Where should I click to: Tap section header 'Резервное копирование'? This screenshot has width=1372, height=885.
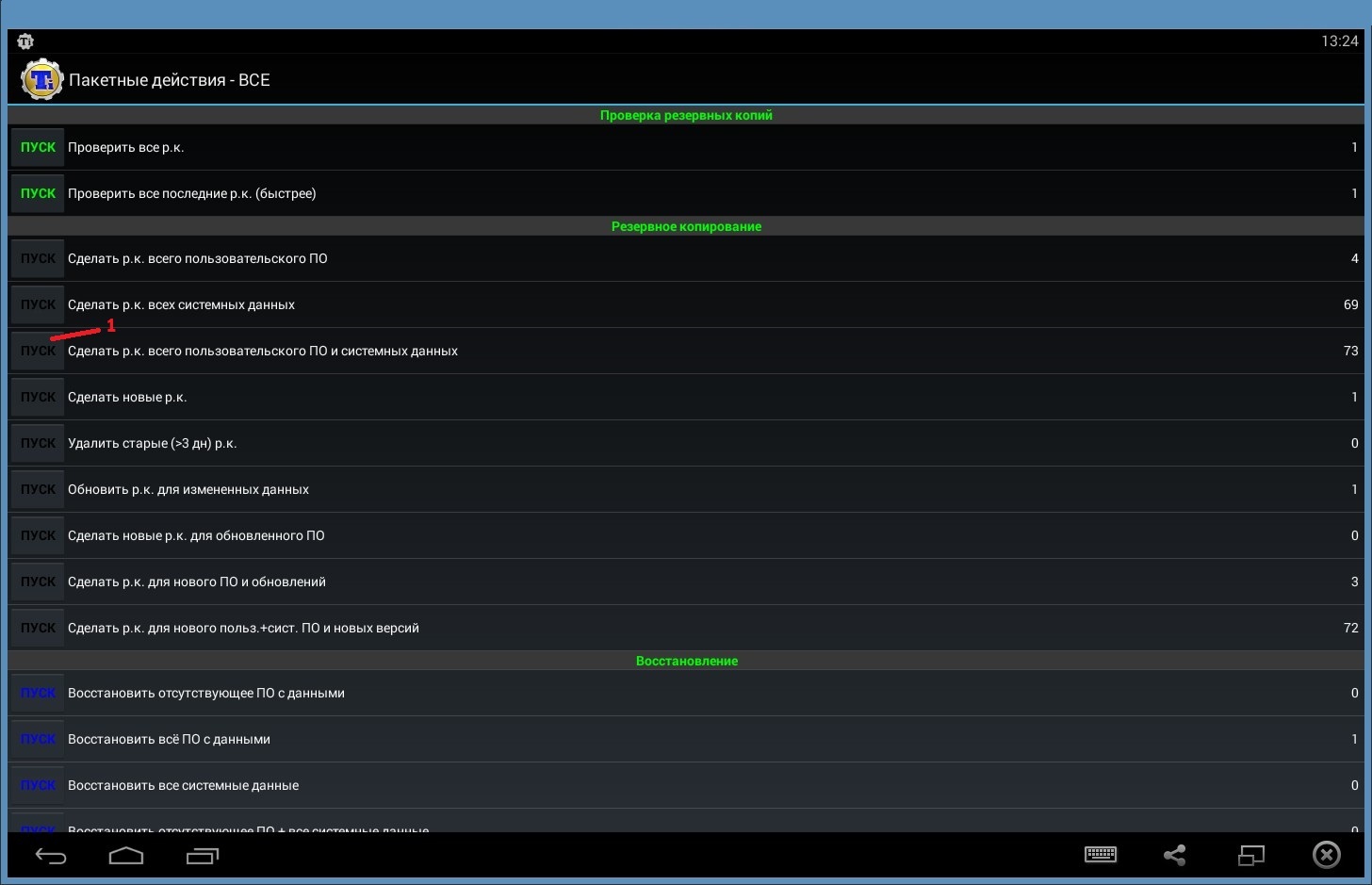(686, 226)
